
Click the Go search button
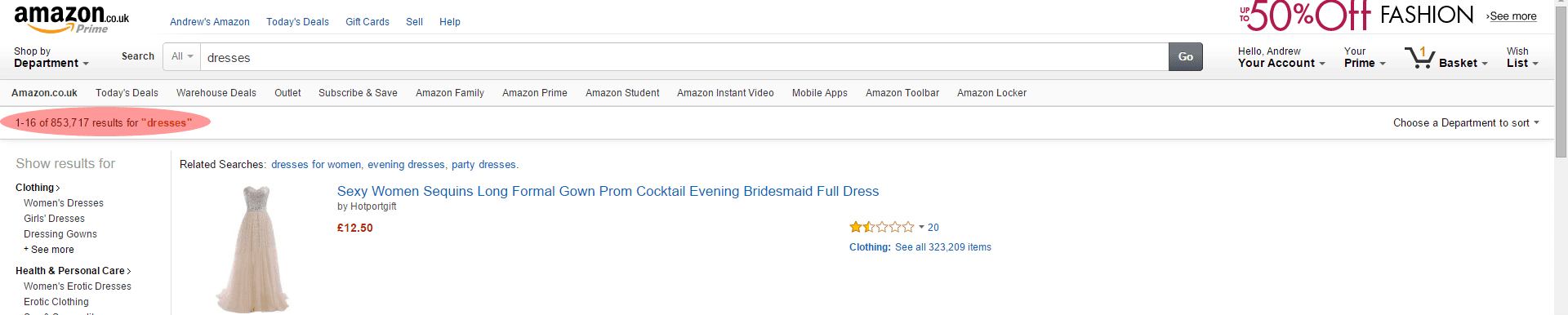pos(1186,57)
